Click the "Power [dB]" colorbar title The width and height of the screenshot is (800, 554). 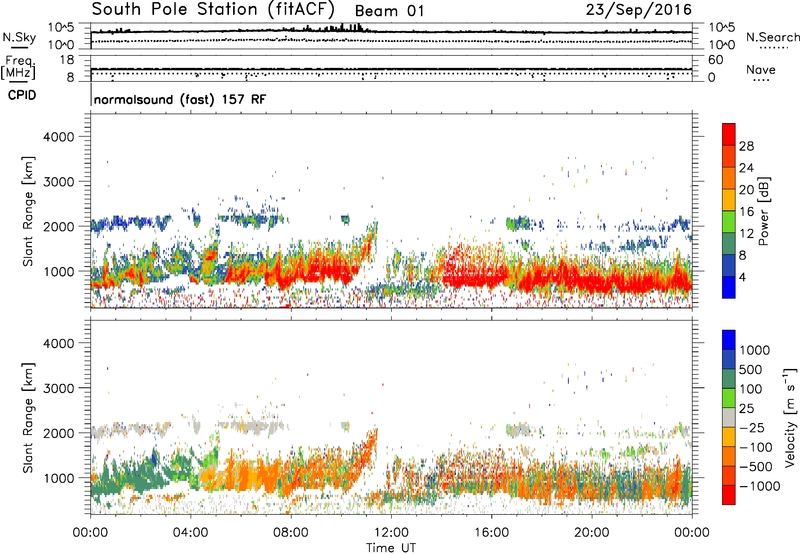763,211
